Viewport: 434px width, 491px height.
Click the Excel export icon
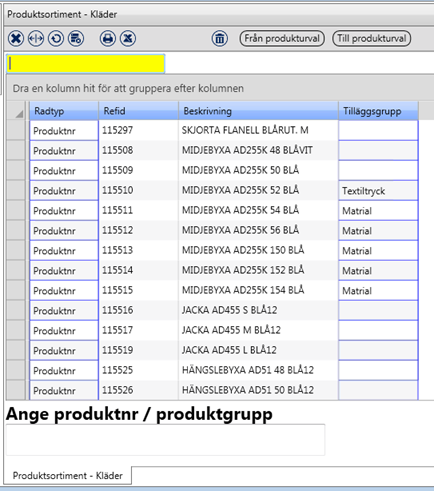[x=128, y=39]
